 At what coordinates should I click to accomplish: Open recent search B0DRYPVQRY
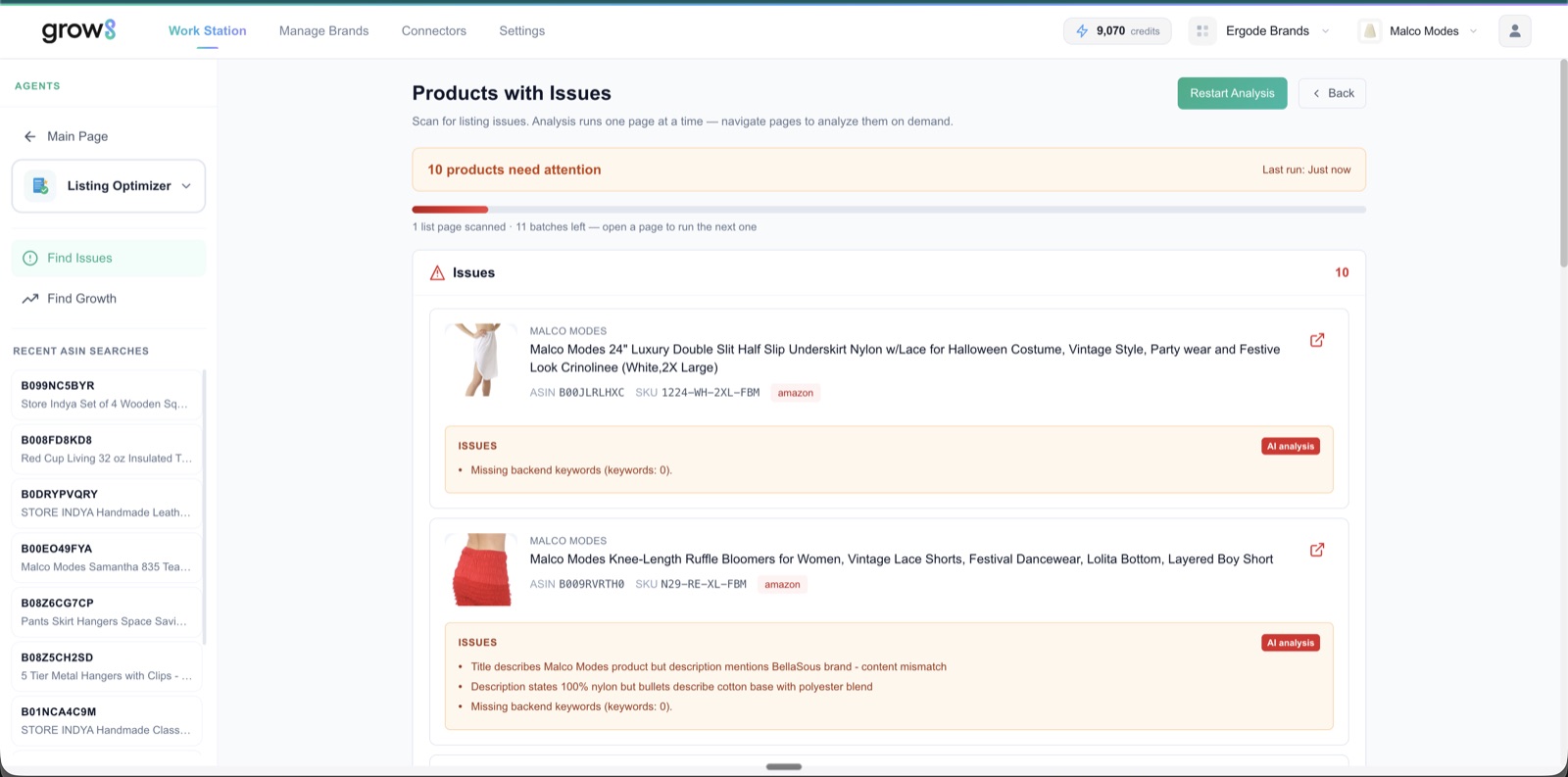(x=106, y=504)
